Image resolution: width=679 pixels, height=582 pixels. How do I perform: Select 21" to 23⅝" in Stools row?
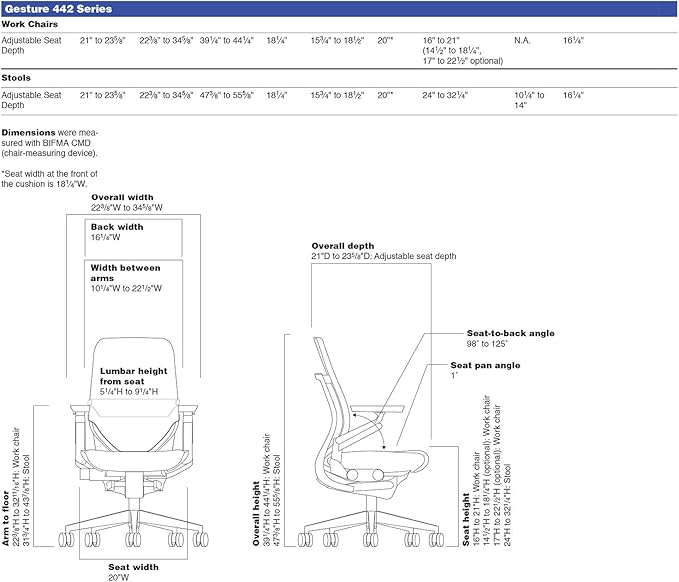[x=103, y=95]
